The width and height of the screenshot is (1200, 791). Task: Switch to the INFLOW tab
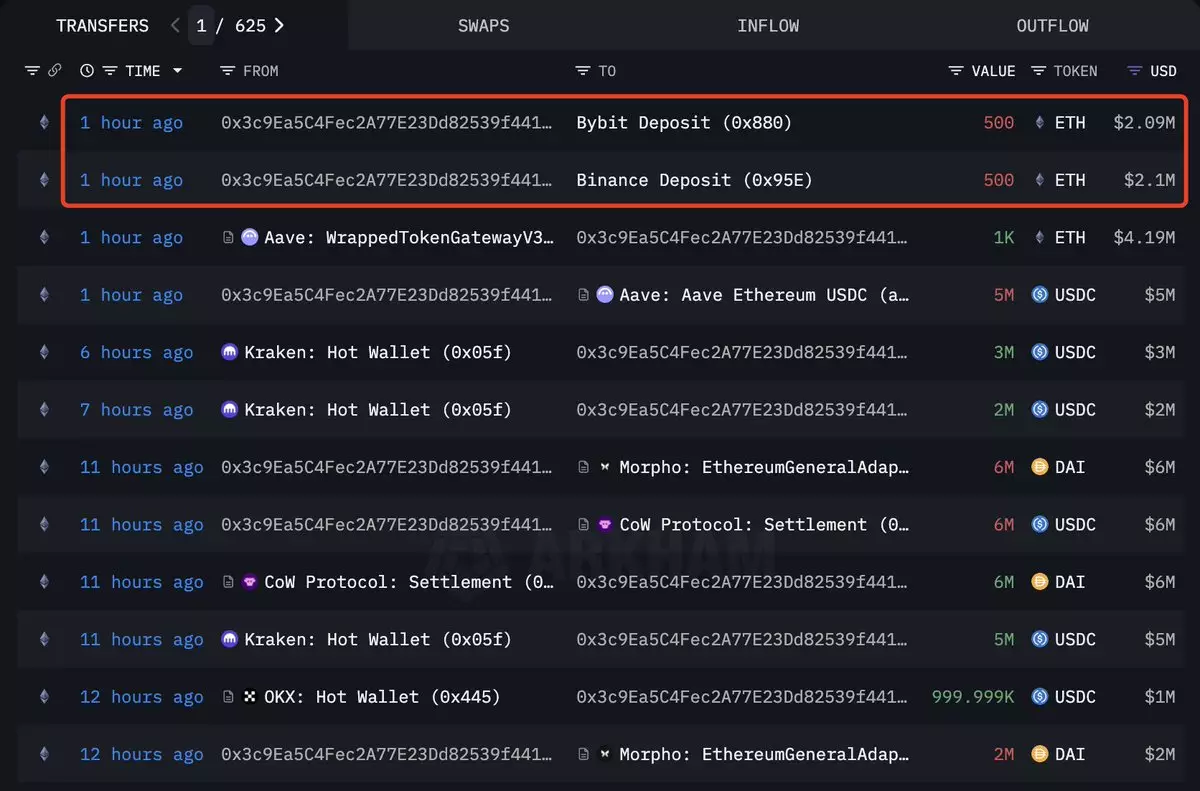pyautogui.click(x=768, y=26)
